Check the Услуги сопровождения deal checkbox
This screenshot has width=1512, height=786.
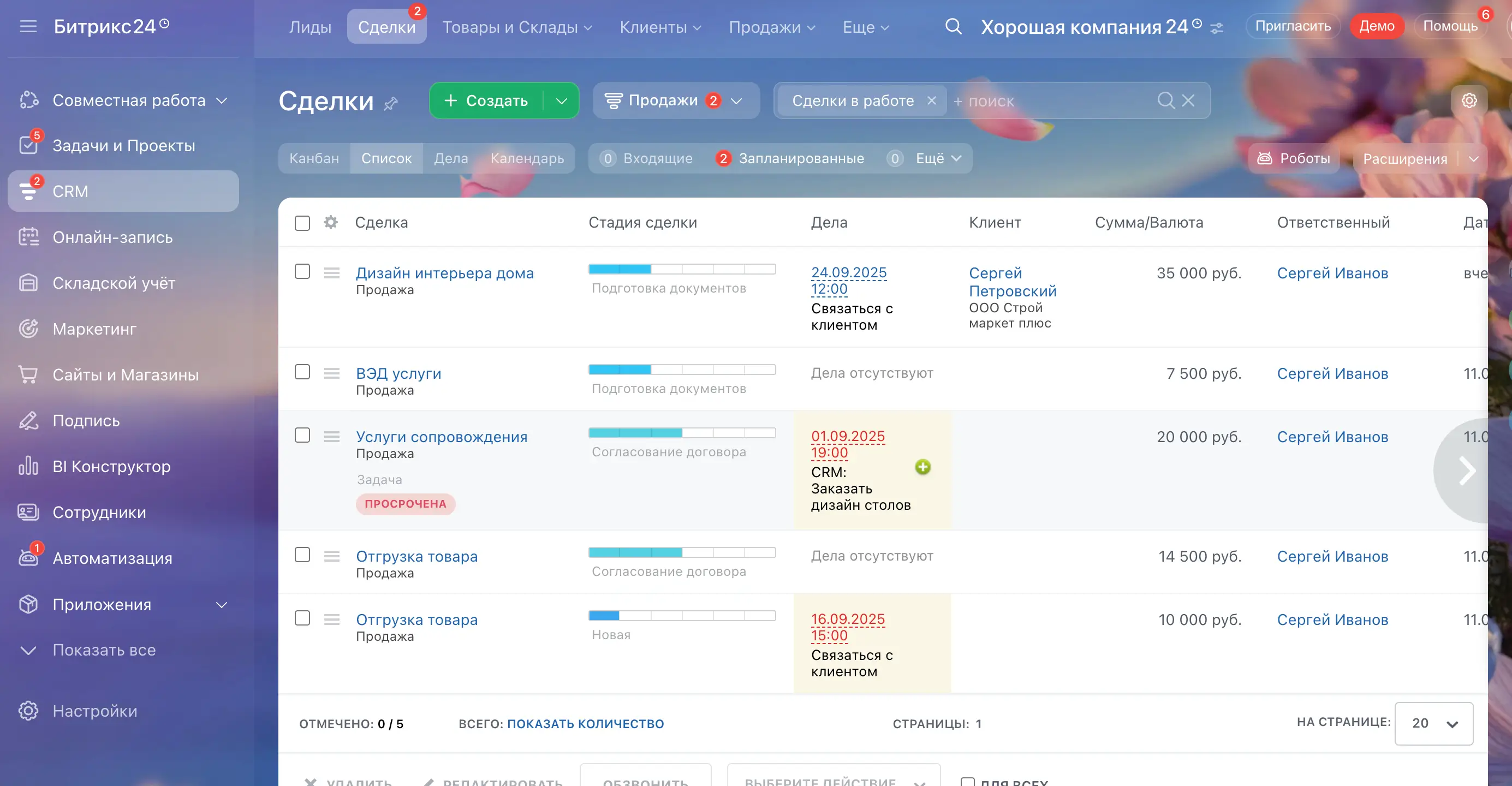coord(302,435)
